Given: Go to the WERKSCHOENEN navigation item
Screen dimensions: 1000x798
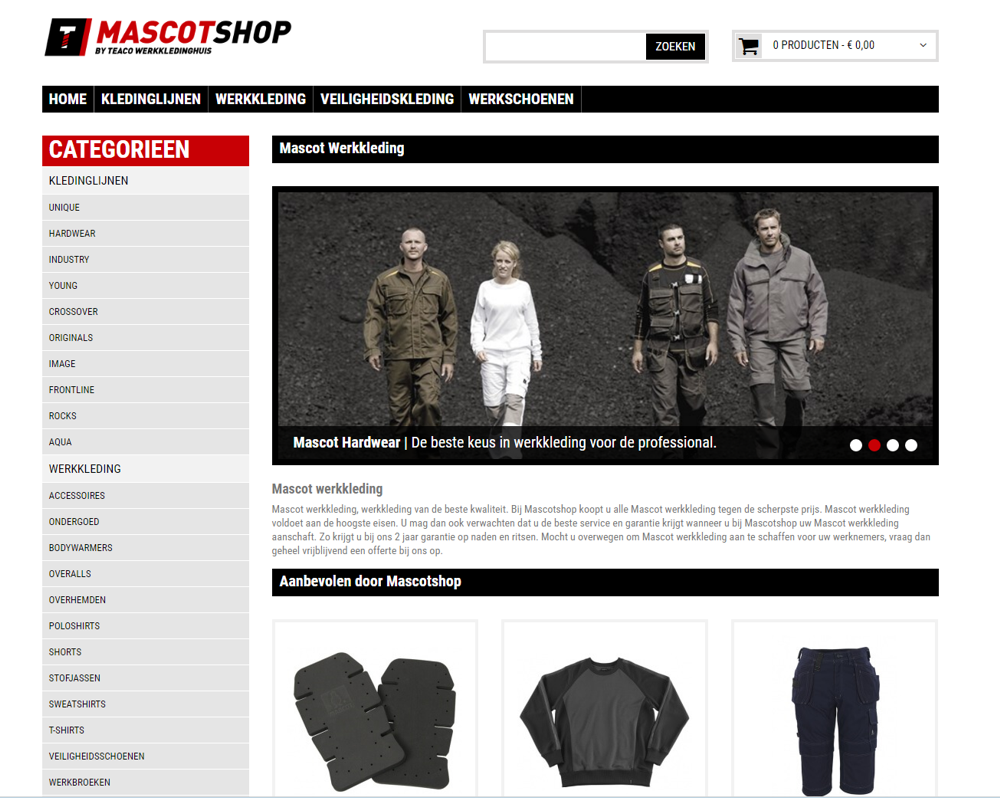Looking at the screenshot, I should click(x=521, y=99).
